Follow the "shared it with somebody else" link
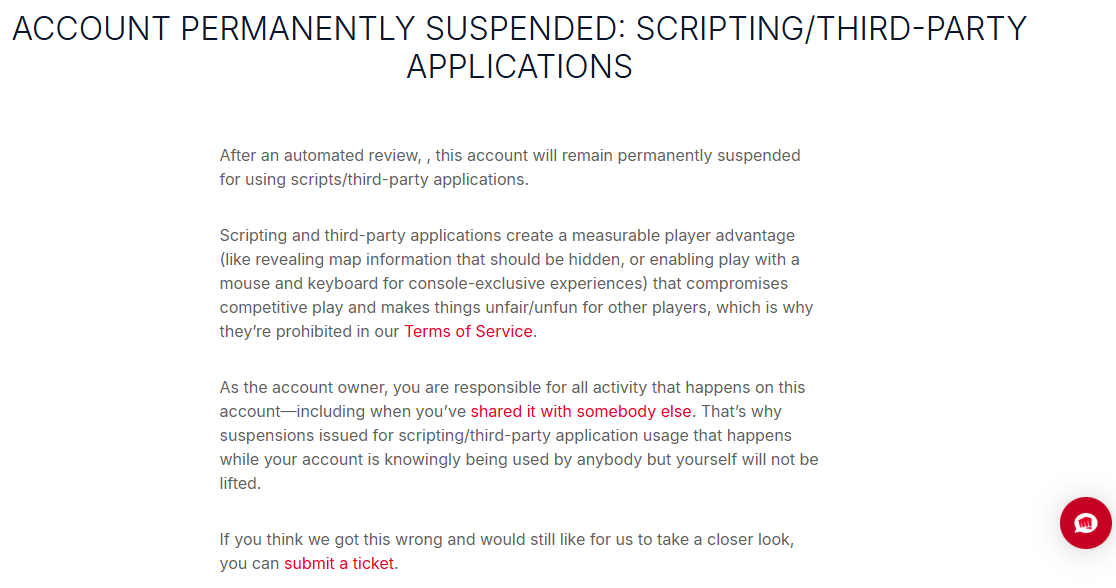This screenshot has width=1116, height=588. click(x=580, y=411)
